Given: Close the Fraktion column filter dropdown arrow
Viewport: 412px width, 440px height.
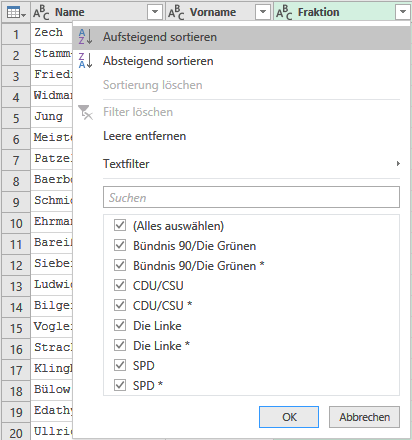Looking at the screenshot, I should tap(403, 12).
